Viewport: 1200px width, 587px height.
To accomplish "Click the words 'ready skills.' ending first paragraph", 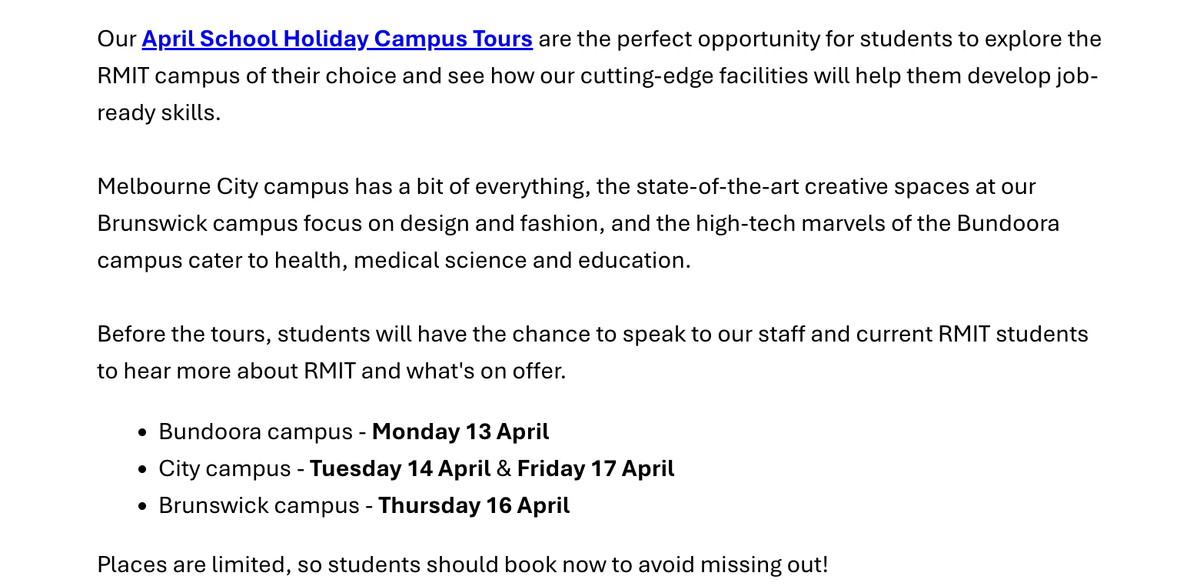I will 158,113.
